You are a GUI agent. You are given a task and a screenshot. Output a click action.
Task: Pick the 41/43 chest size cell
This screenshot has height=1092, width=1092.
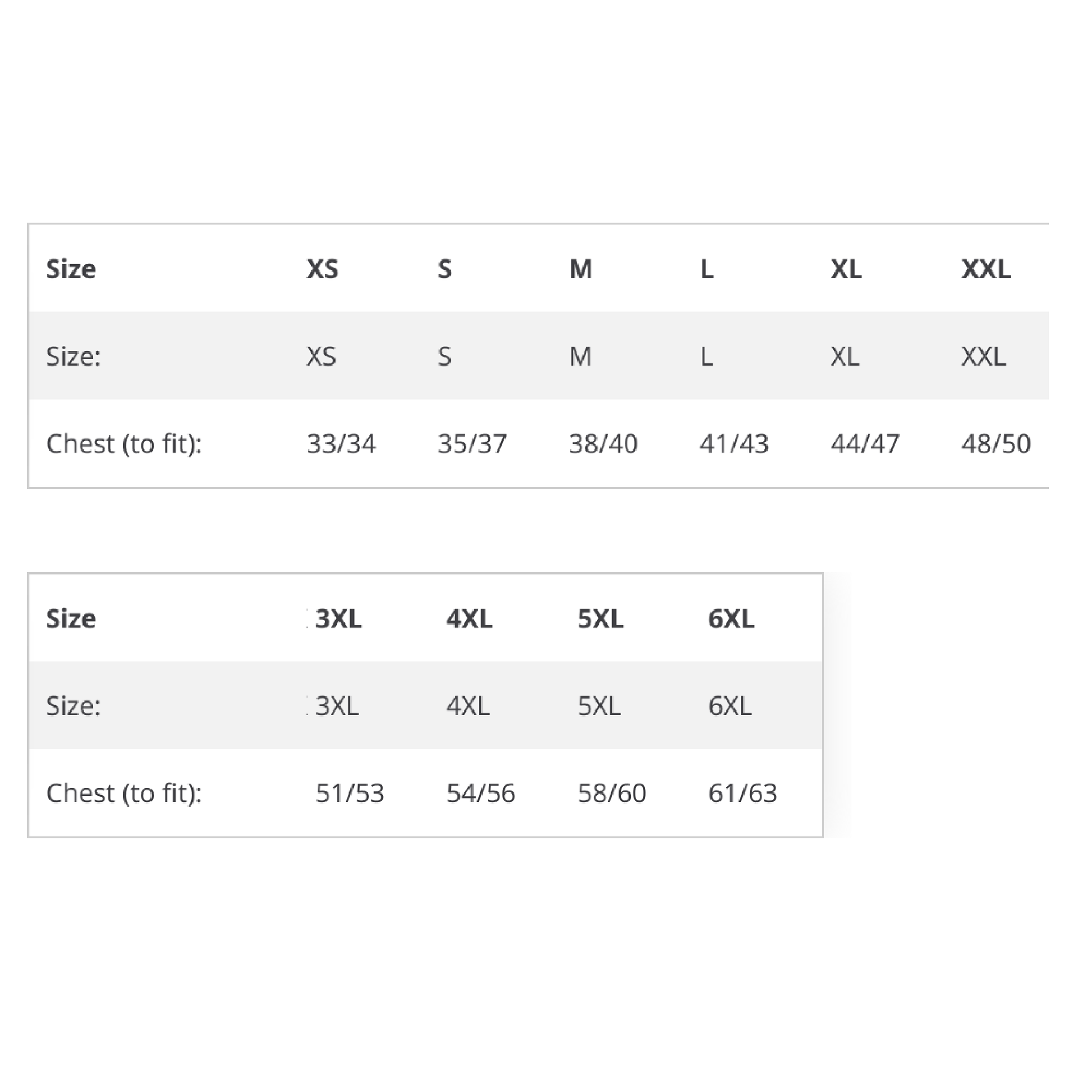(733, 444)
